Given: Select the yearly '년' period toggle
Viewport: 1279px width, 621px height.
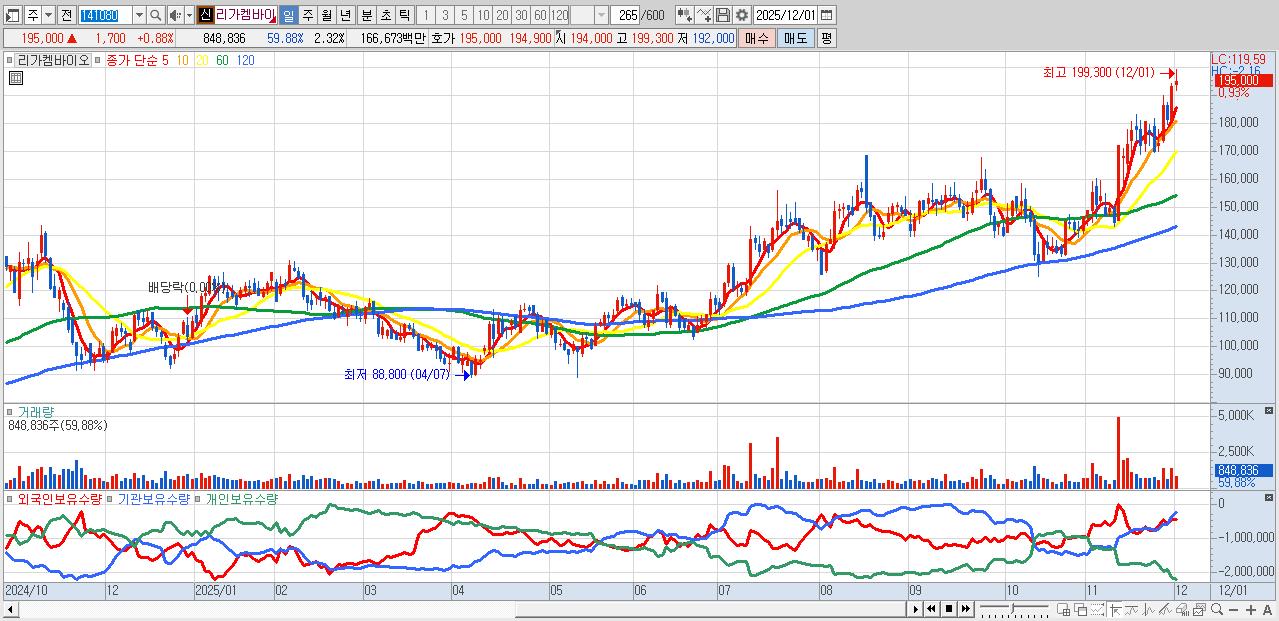Looking at the screenshot, I should click(345, 15).
